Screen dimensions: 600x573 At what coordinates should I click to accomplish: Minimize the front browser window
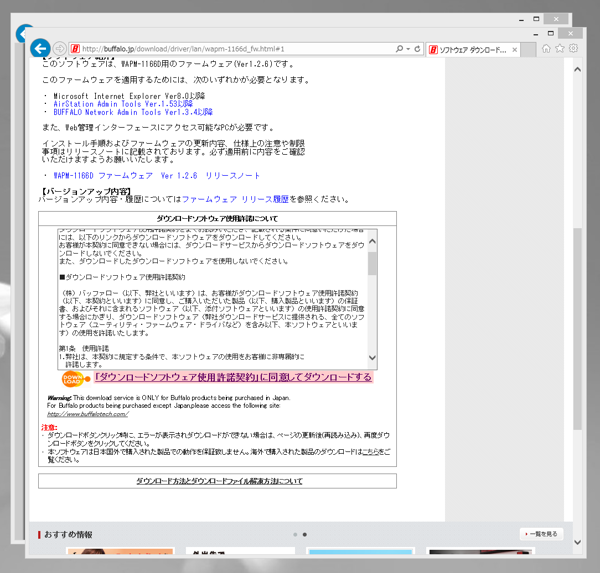536,34
